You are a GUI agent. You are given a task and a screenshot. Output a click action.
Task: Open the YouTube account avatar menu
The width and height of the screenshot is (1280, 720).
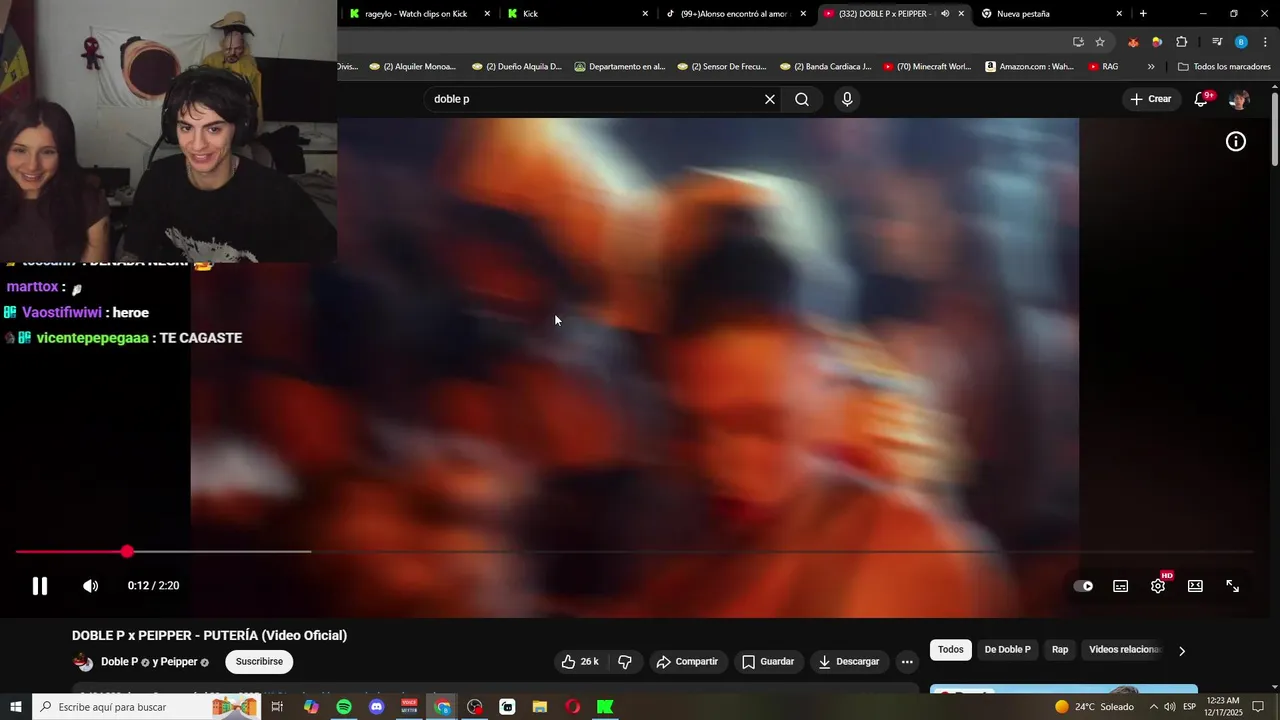[1239, 99]
